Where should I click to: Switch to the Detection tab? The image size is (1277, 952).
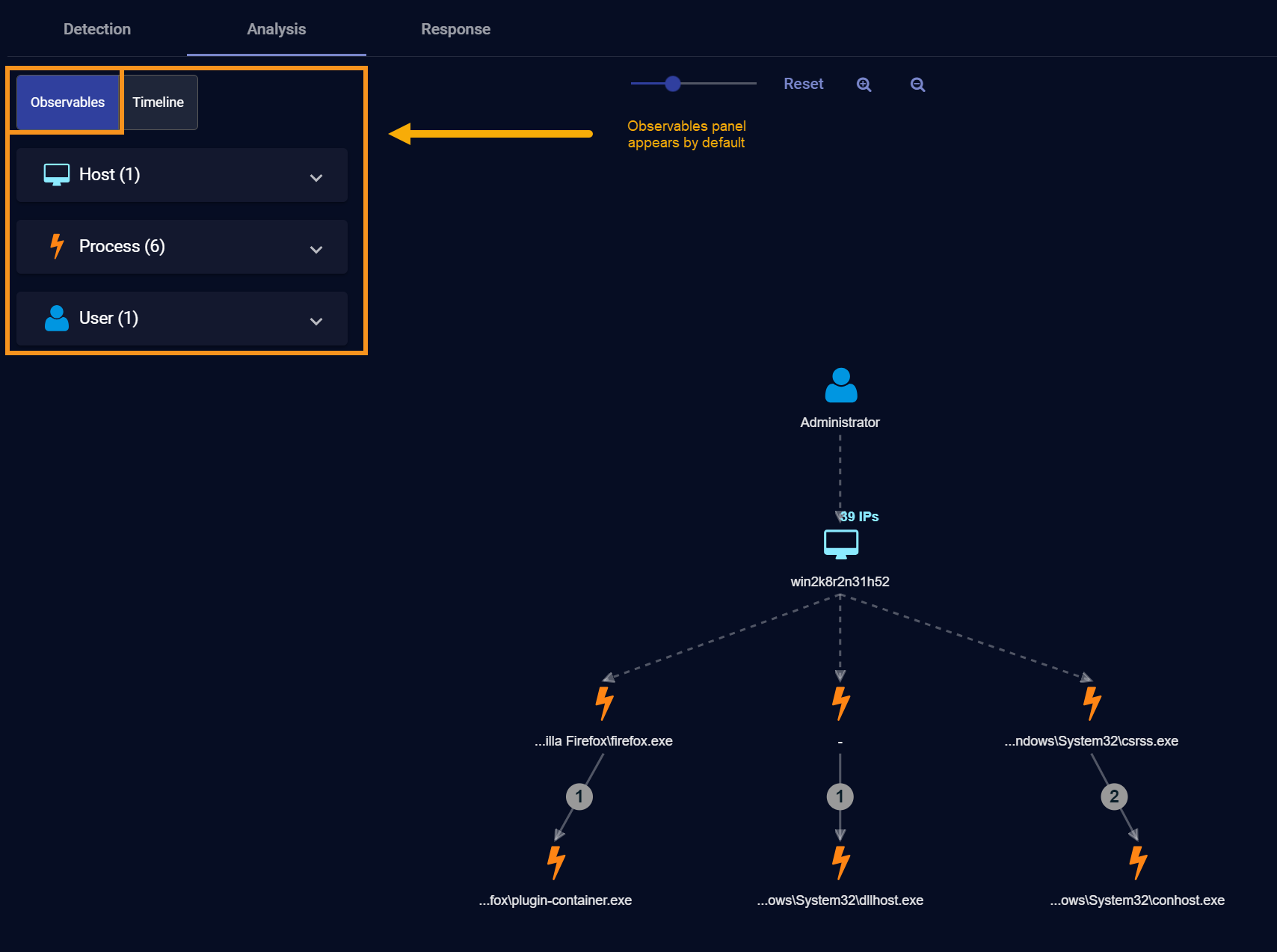97,29
